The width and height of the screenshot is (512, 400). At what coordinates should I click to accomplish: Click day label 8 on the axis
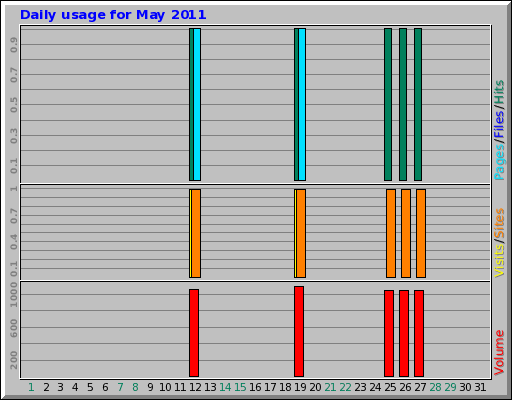tap(135, 387)
